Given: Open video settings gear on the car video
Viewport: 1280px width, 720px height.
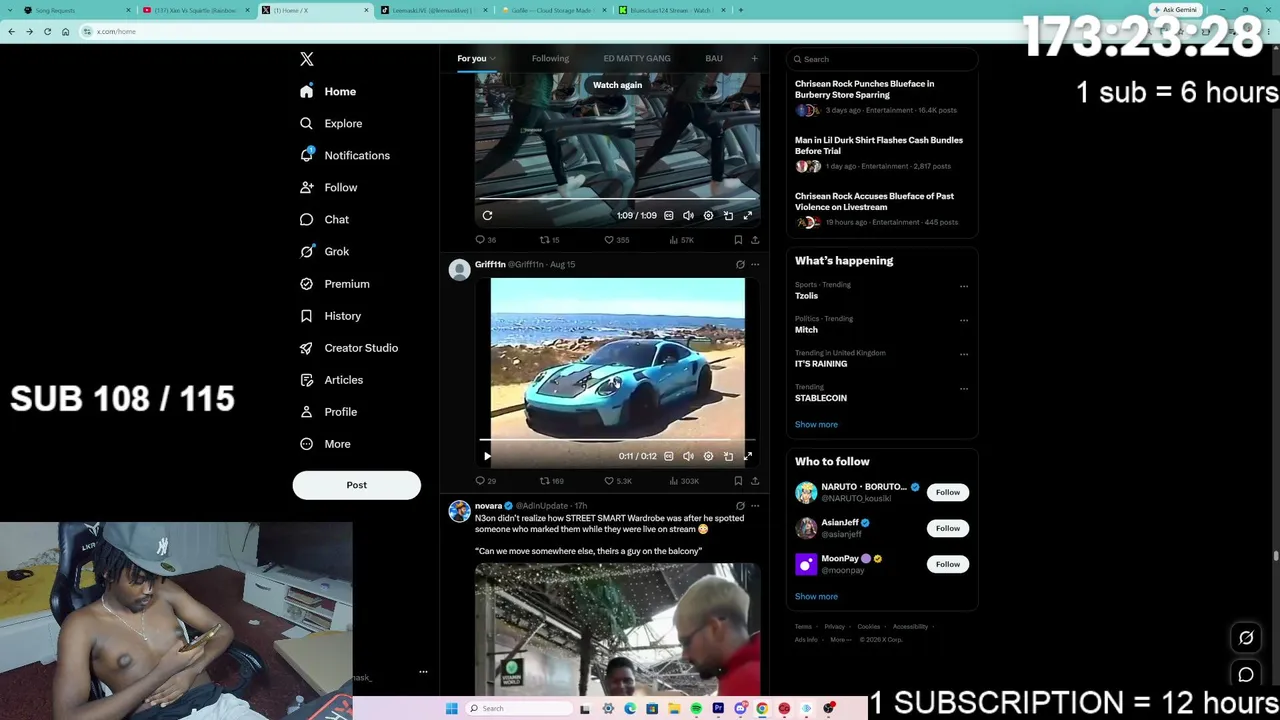Looking at the screenshot, I should click(708, 456).
